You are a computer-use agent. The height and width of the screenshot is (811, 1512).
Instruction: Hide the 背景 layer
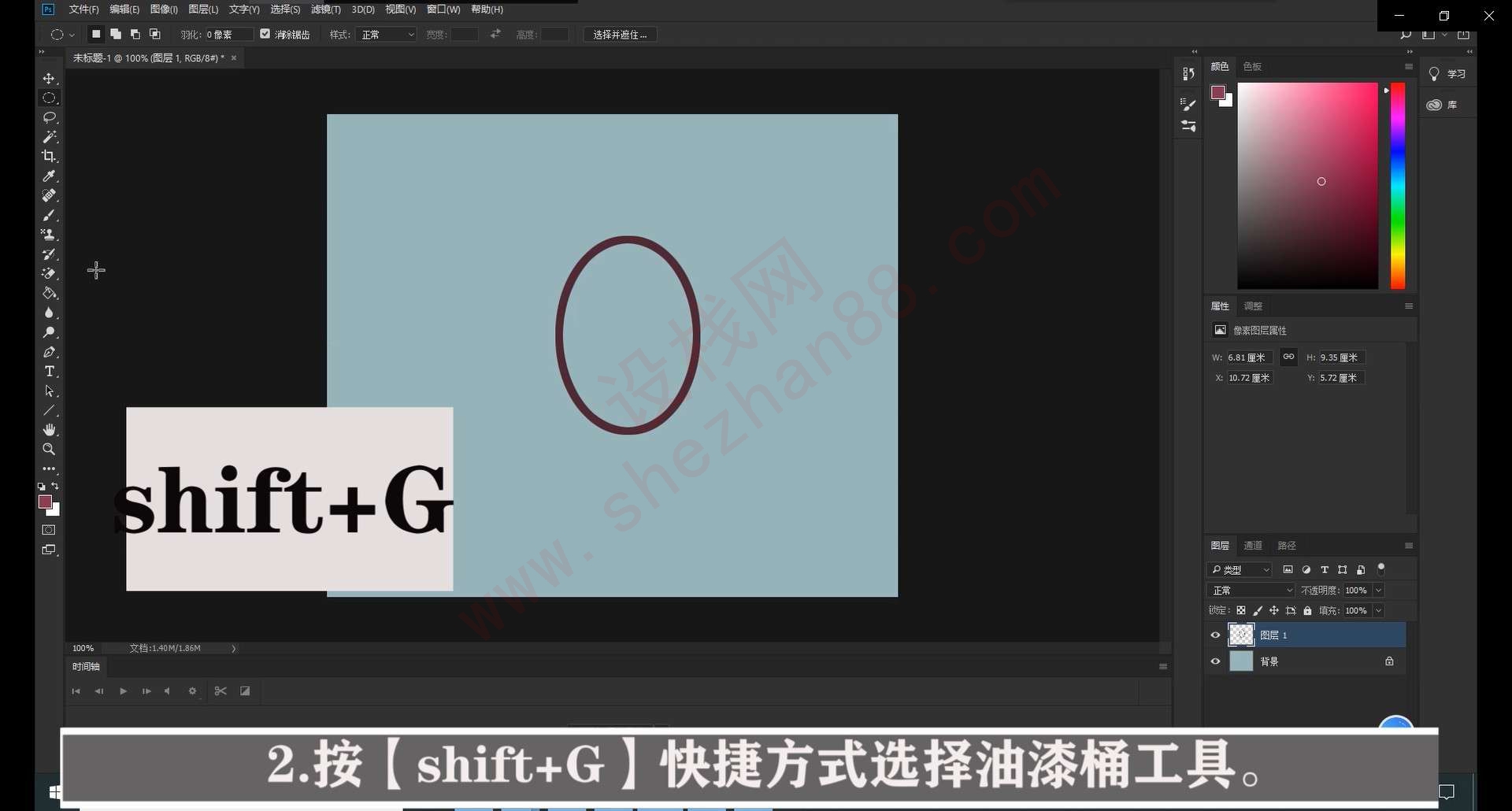click(x=1215, y=661)
